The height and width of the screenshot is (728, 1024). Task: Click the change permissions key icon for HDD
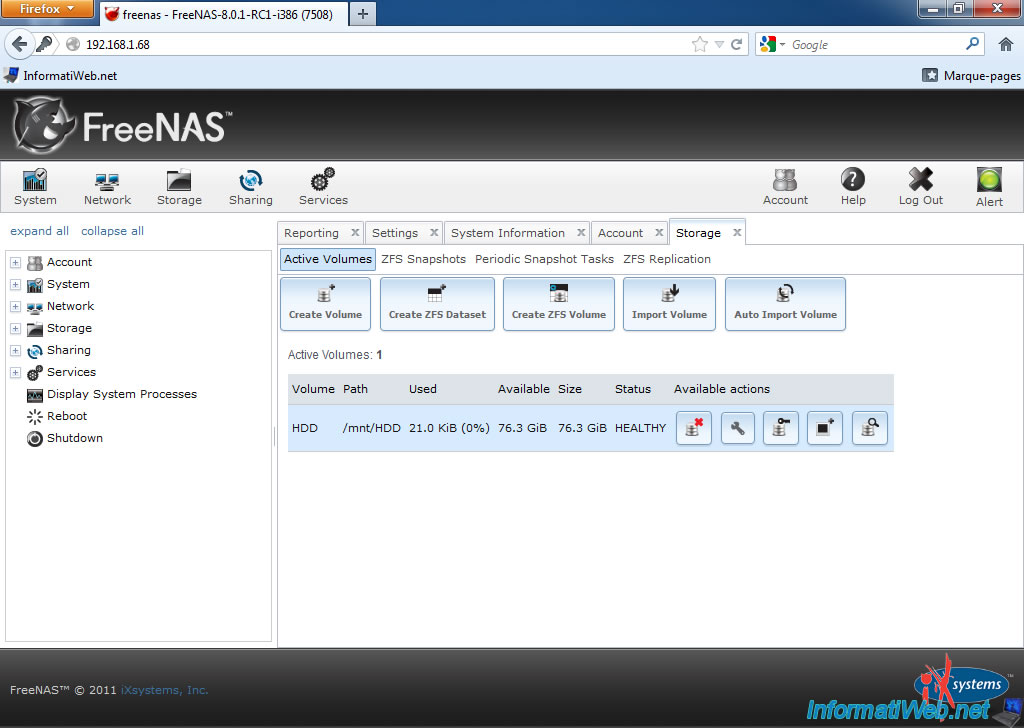(x=781, y=428)
